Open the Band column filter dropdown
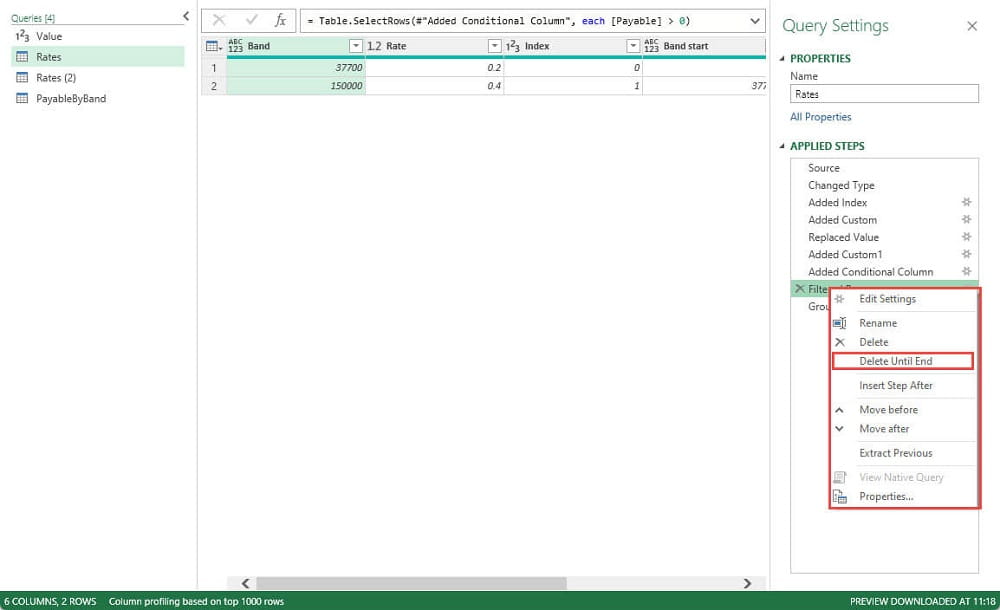This screenshot has width=1000, height=610. click(x=355, y=46)
